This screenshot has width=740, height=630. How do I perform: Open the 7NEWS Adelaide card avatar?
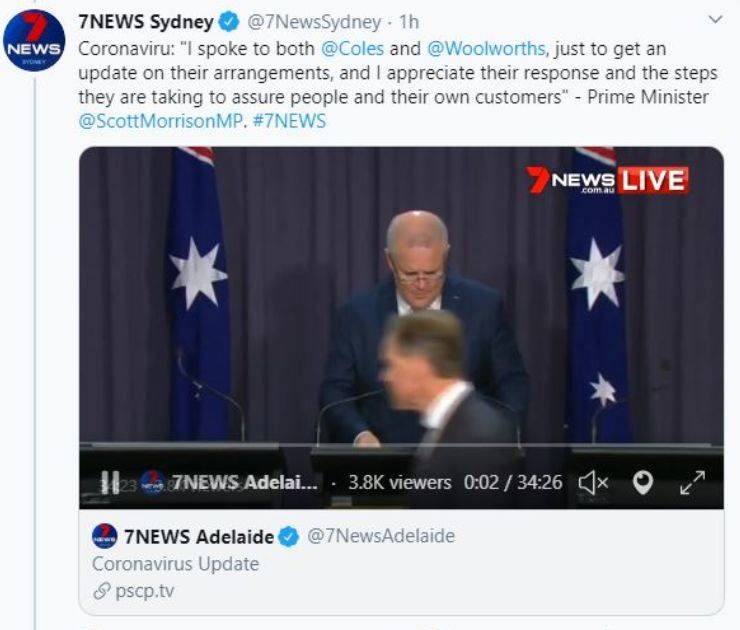coord(104,536)
